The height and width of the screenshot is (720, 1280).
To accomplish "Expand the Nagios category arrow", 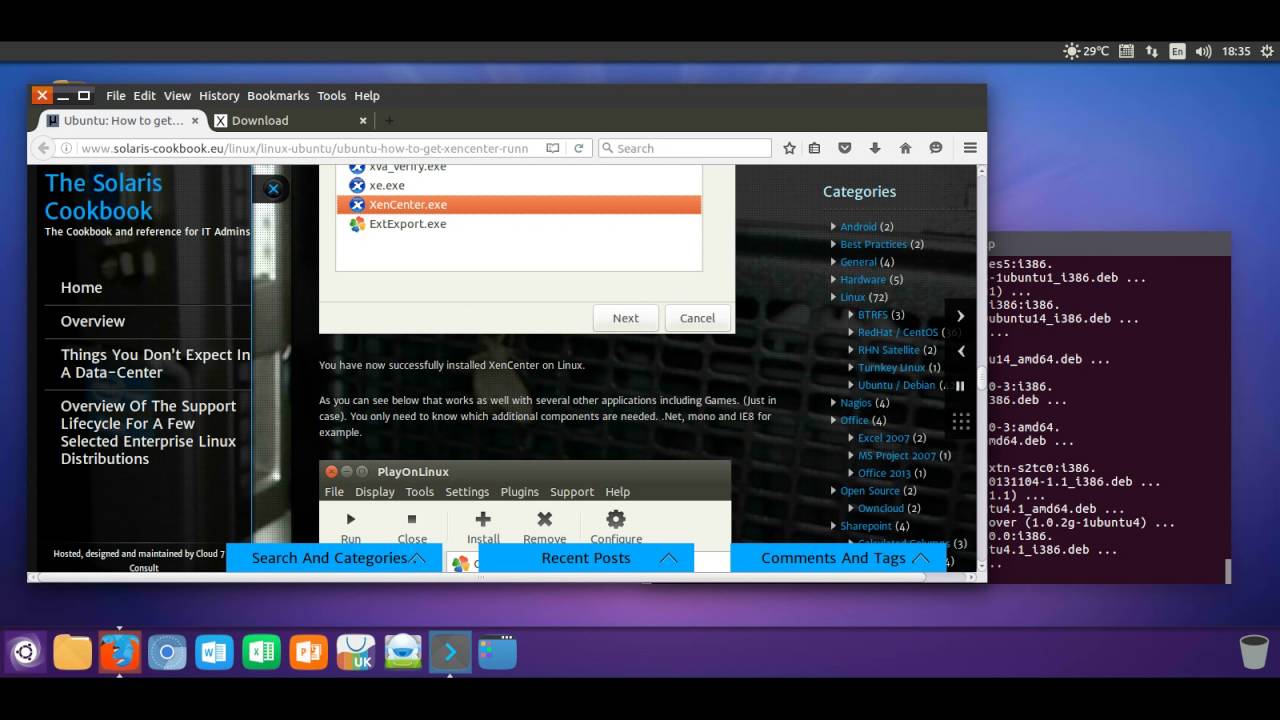I will [833, 403].
